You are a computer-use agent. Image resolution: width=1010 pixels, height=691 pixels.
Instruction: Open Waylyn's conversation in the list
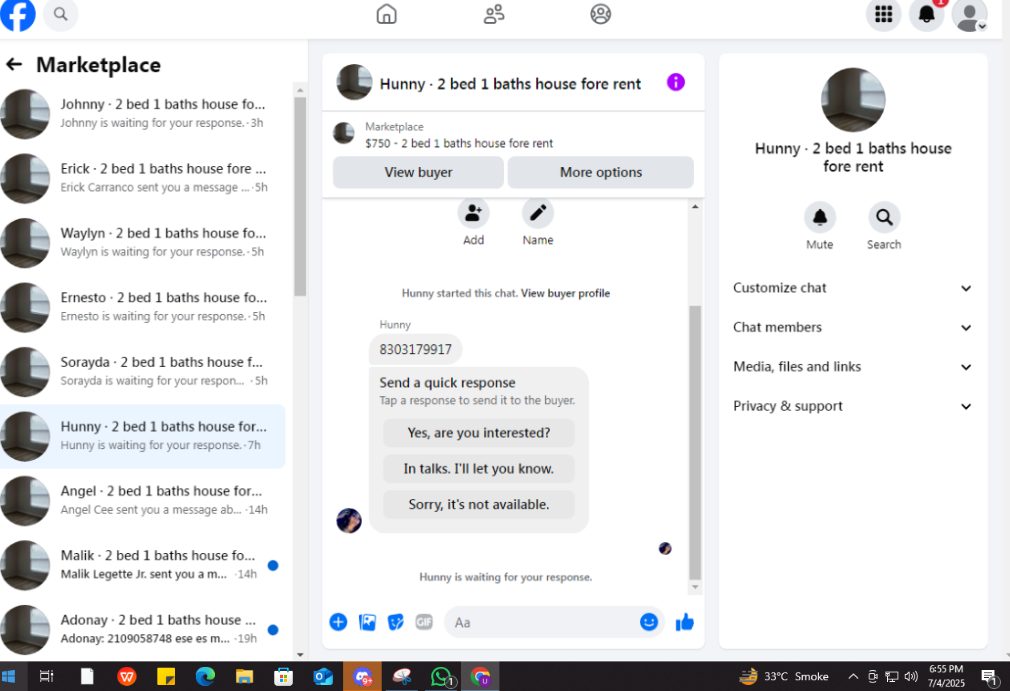[143, 242]
